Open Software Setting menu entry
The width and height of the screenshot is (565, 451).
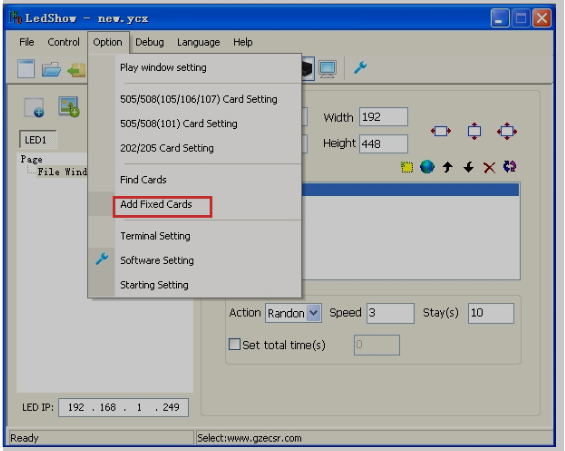195,260
